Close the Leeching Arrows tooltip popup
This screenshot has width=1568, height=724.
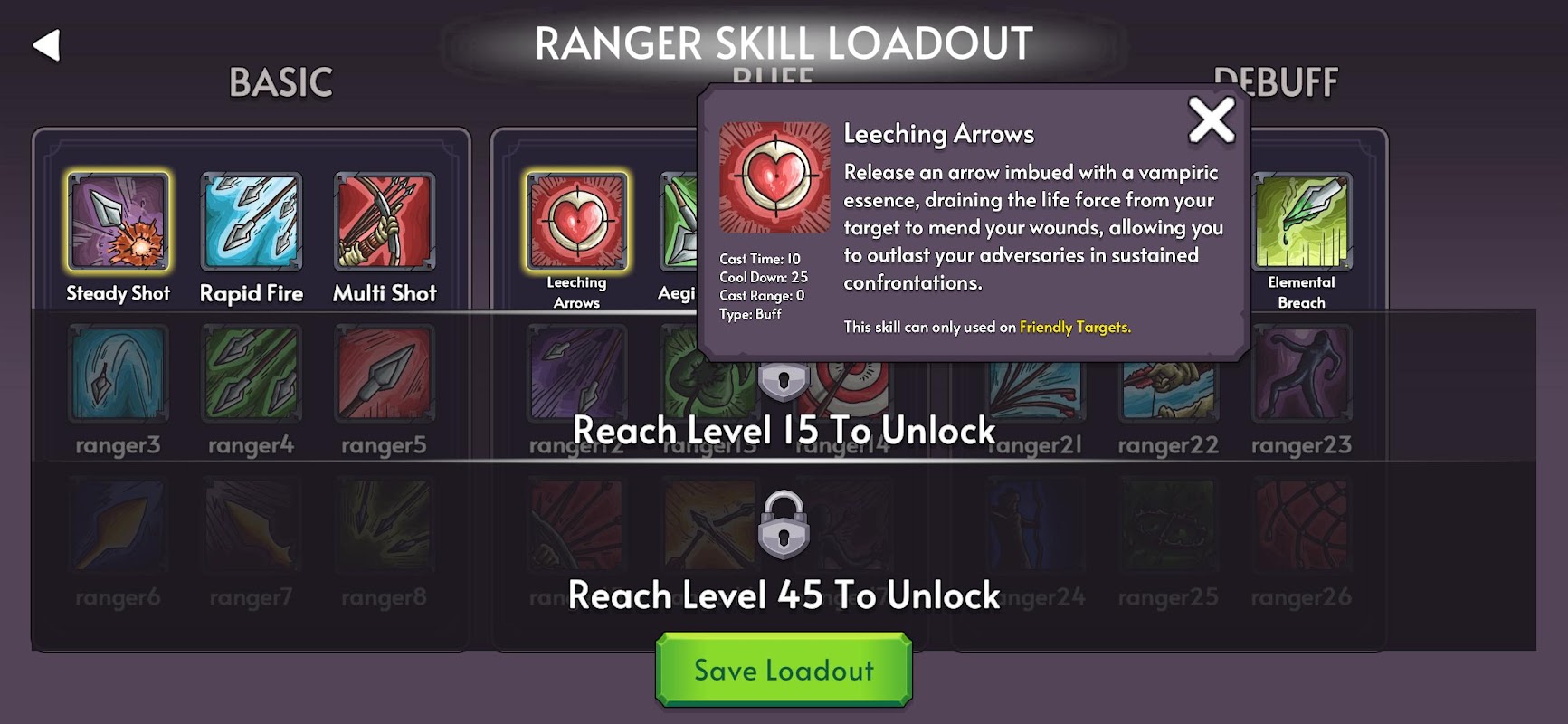1212,120
